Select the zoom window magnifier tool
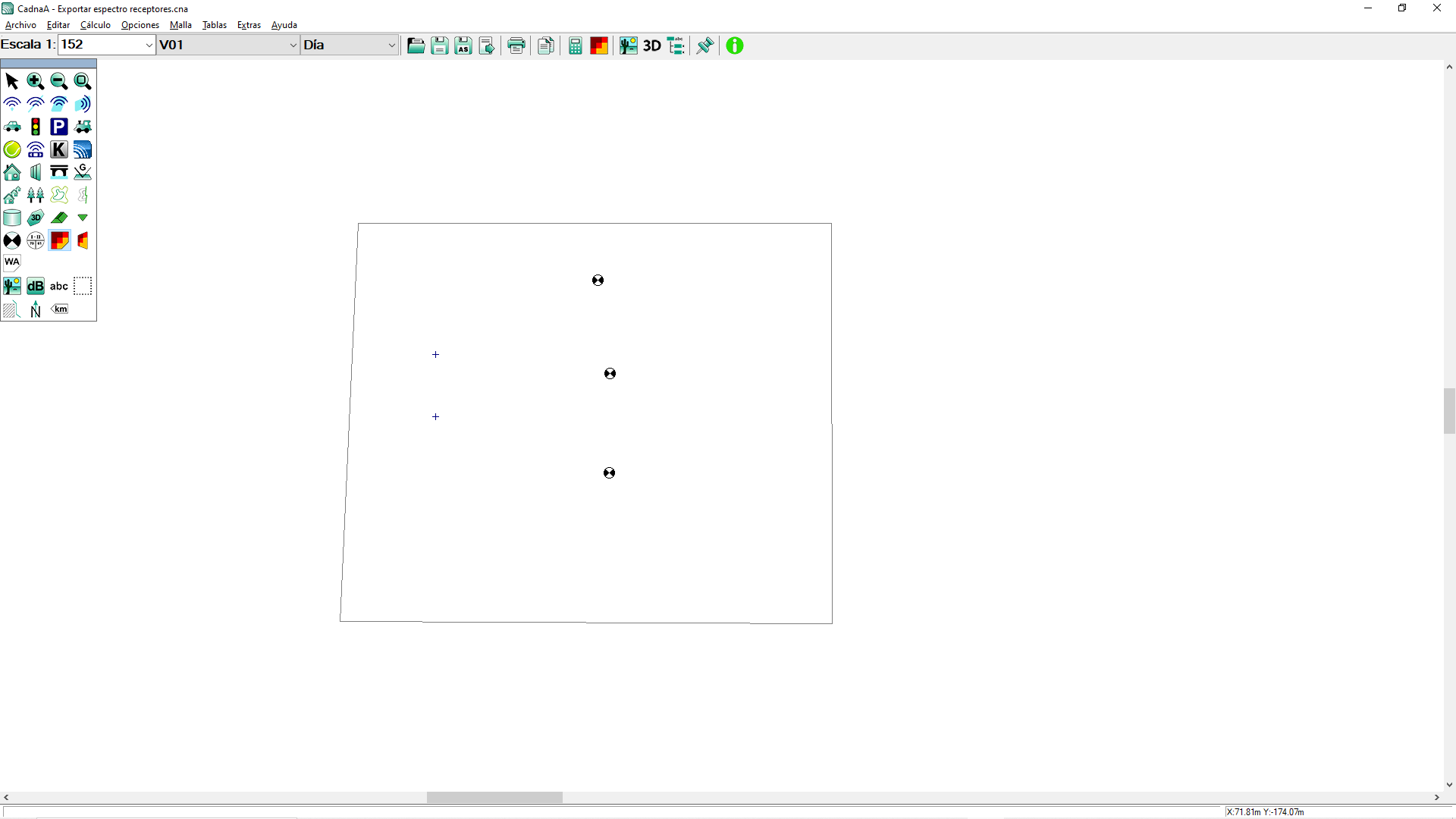Image resolution: width=1456 pixels, height=819 pixels. (x=83, y=81)
